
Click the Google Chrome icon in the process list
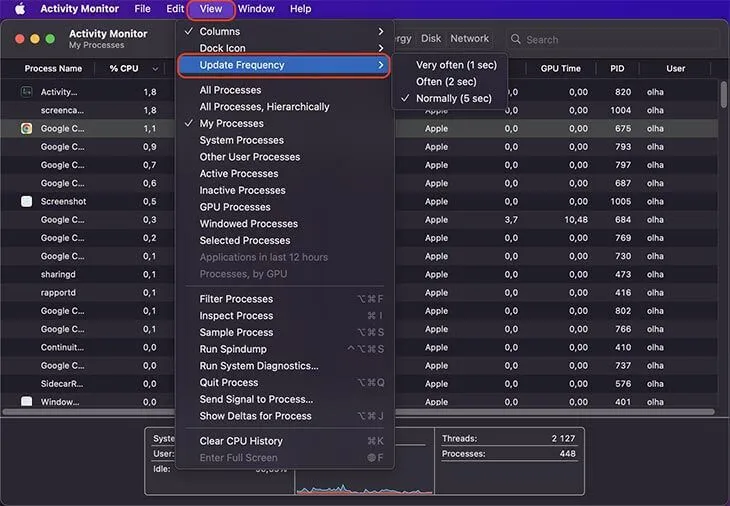point(27,128)
